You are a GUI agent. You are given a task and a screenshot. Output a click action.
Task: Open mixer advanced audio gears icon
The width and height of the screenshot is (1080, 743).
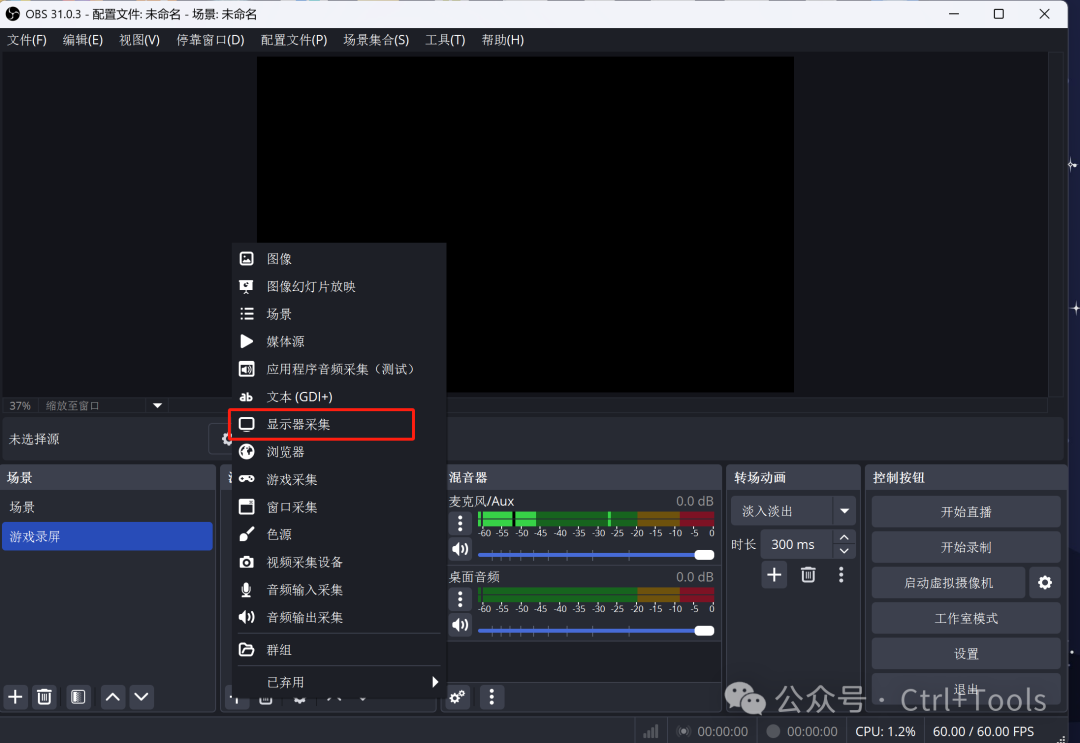(458, 697)
